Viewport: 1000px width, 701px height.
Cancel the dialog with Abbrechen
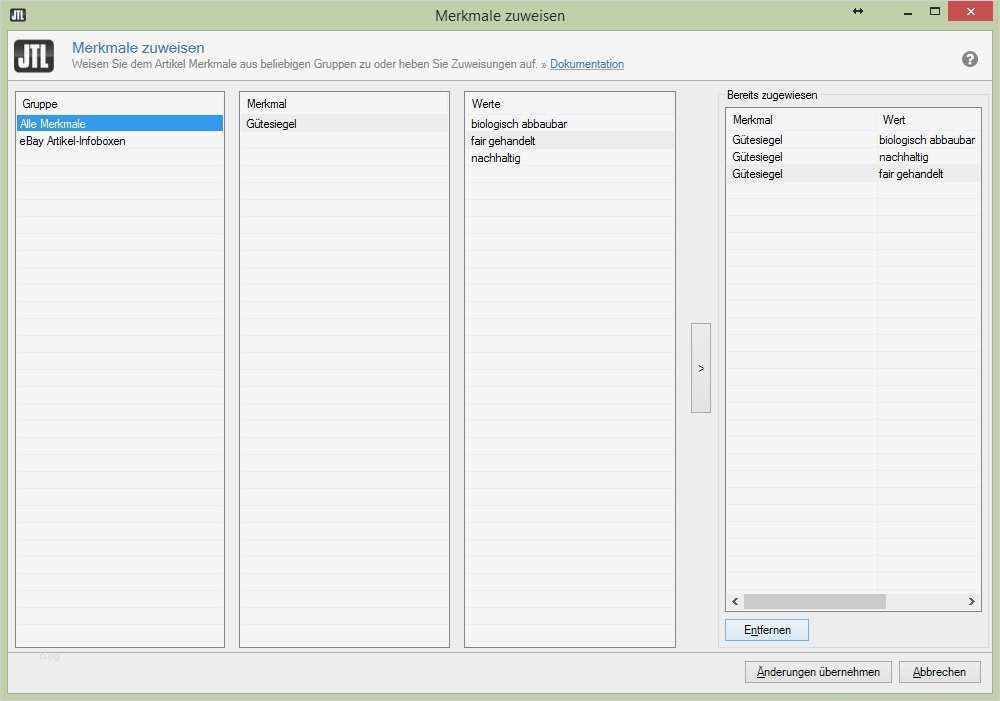click(939, 671)
